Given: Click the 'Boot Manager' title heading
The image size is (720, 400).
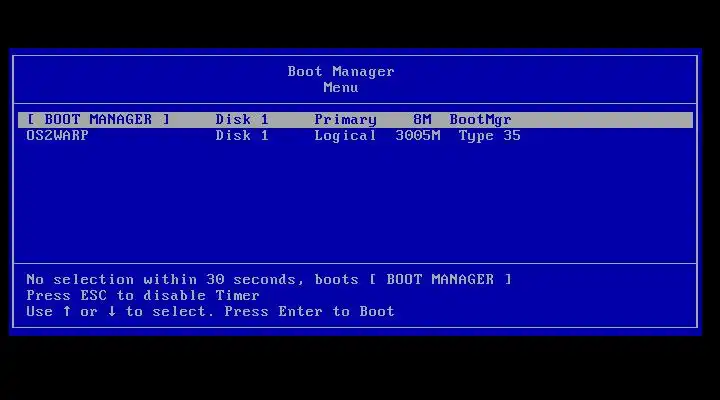Looking at the screenshot, I should (341, 72).
